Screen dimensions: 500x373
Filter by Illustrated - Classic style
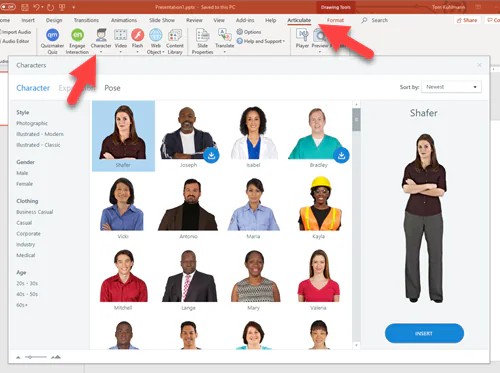(x=38, y=145)
